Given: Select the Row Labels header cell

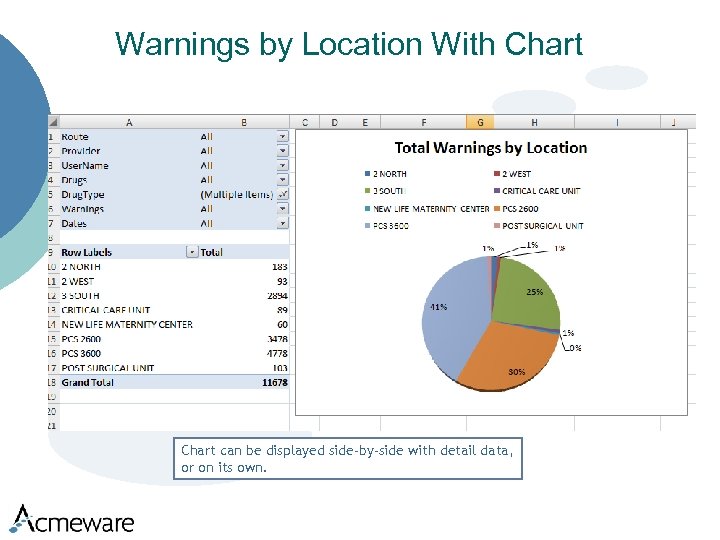Looking at the screenshot, I should point(129,252).
